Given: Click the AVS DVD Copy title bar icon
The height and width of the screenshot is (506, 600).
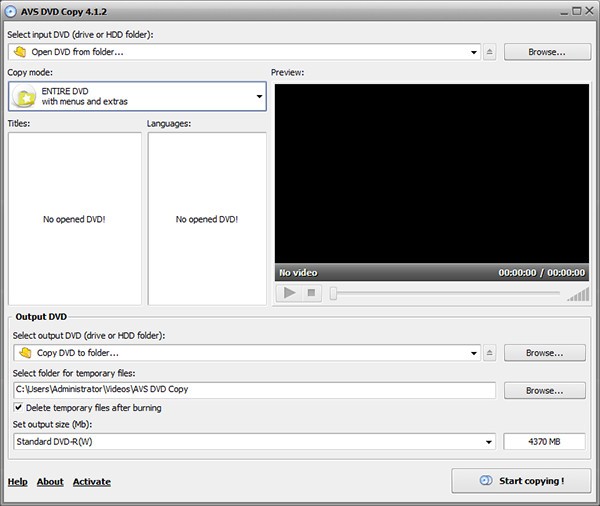Looking at the screenshot, I should point(11,9).
